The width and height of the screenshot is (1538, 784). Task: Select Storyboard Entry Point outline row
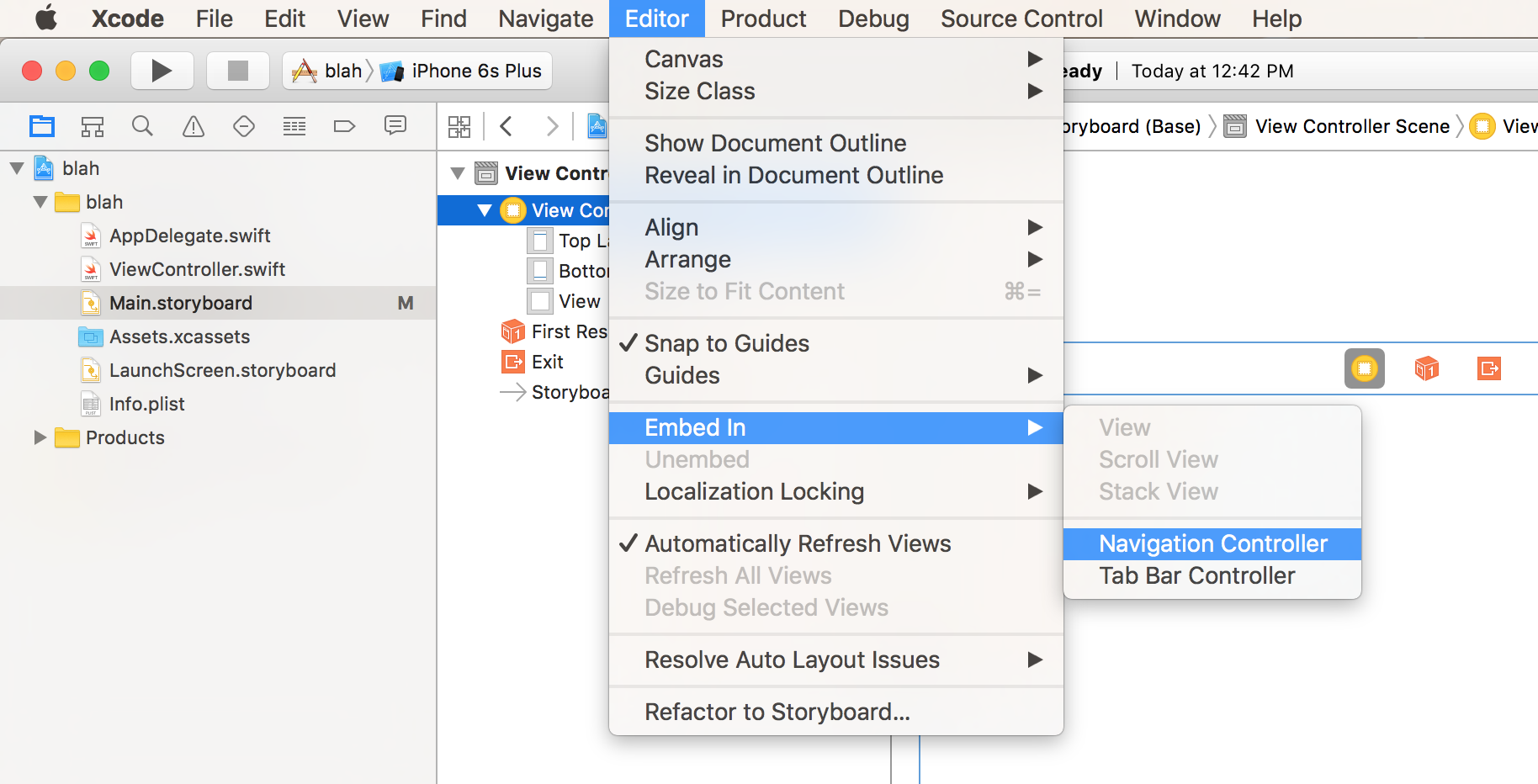(523, 392)
